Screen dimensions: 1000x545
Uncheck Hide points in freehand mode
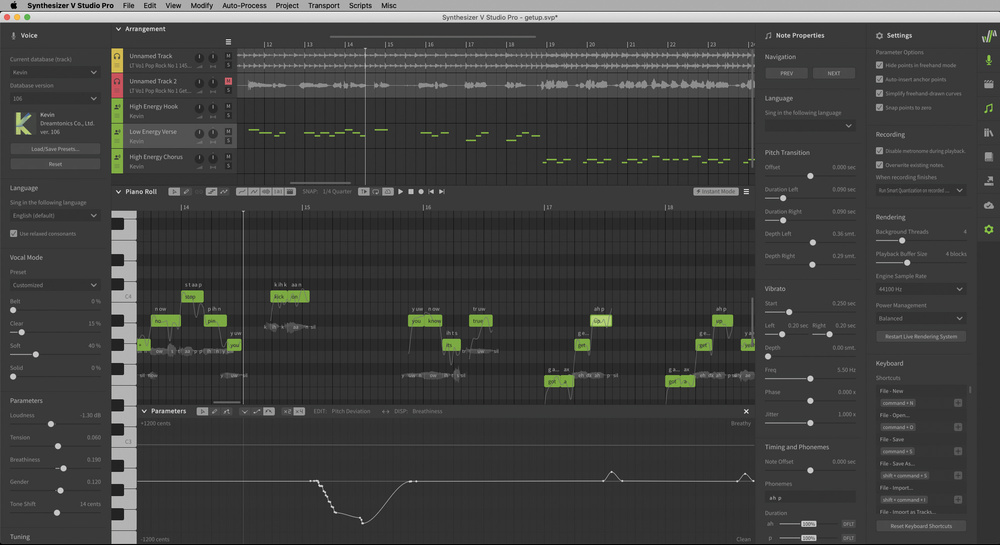tap(879, 65)
